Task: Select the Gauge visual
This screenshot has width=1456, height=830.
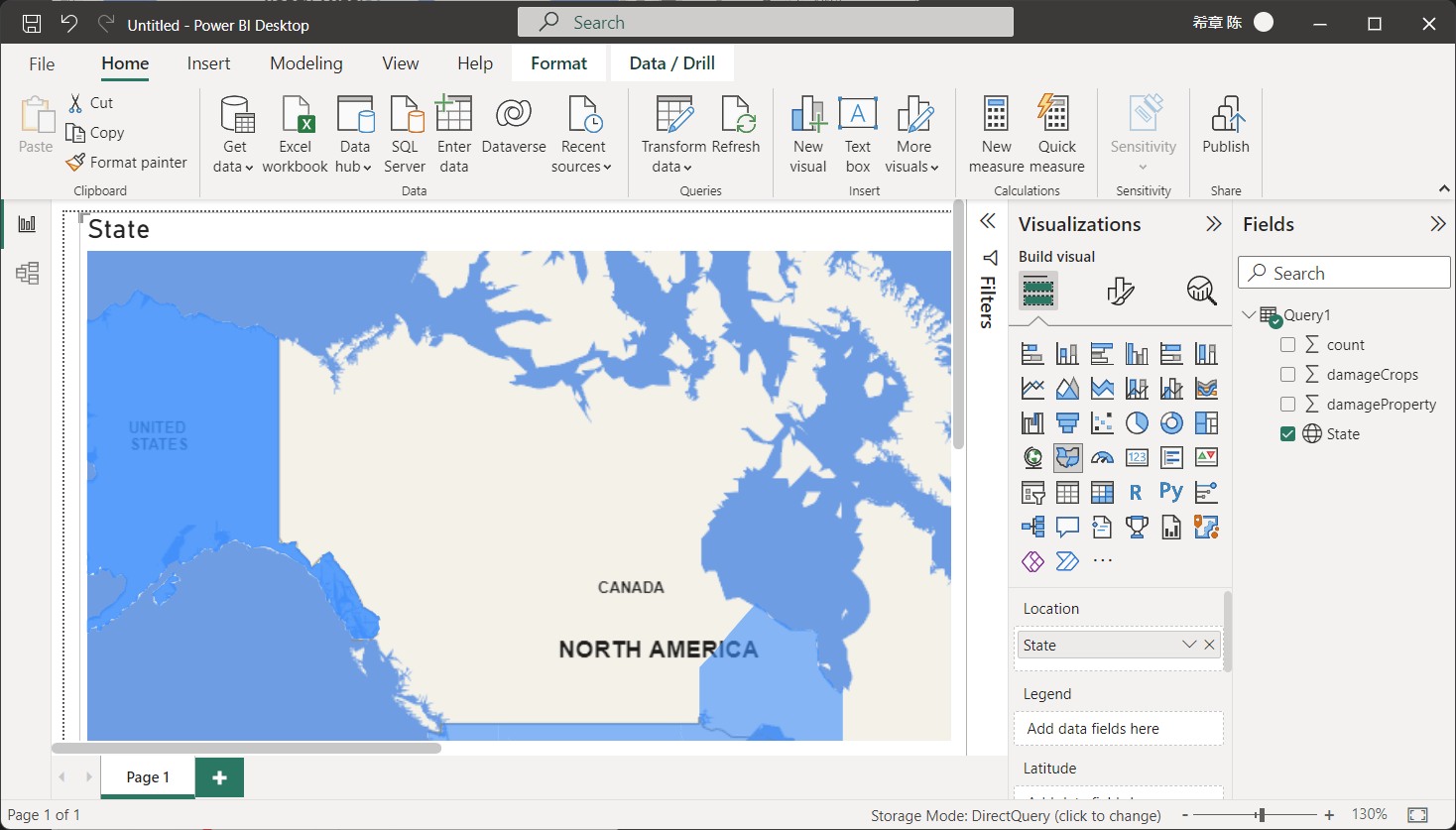Action: click(1102, 458)
